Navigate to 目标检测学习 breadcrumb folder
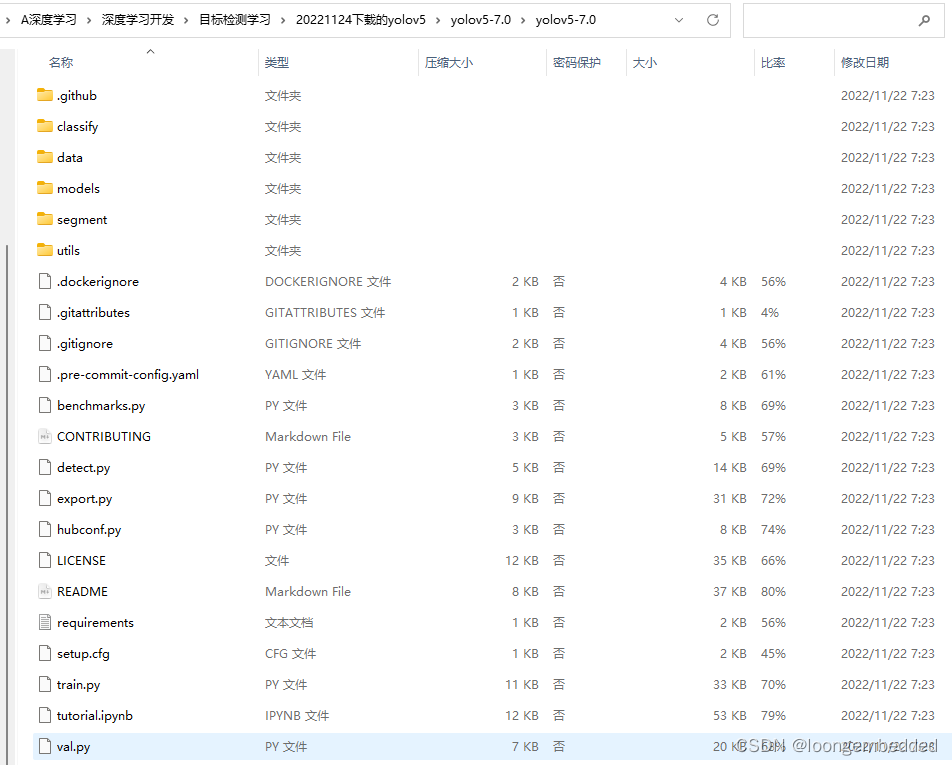 (x=235, y=20)
